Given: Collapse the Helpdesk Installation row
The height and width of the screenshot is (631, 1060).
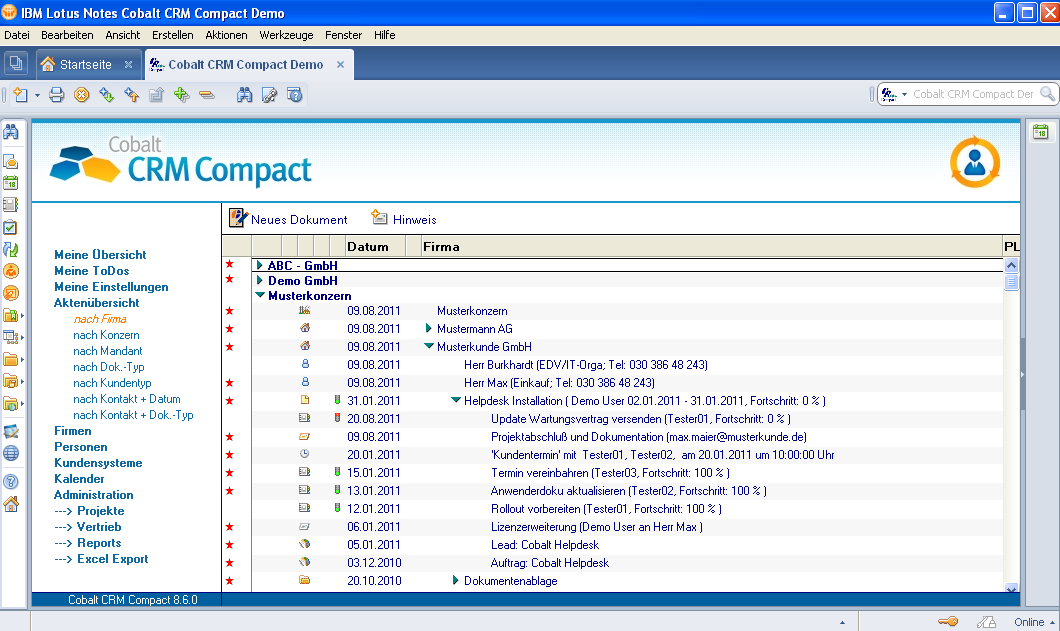Looking at the screenshot, I should pos(456,400).
